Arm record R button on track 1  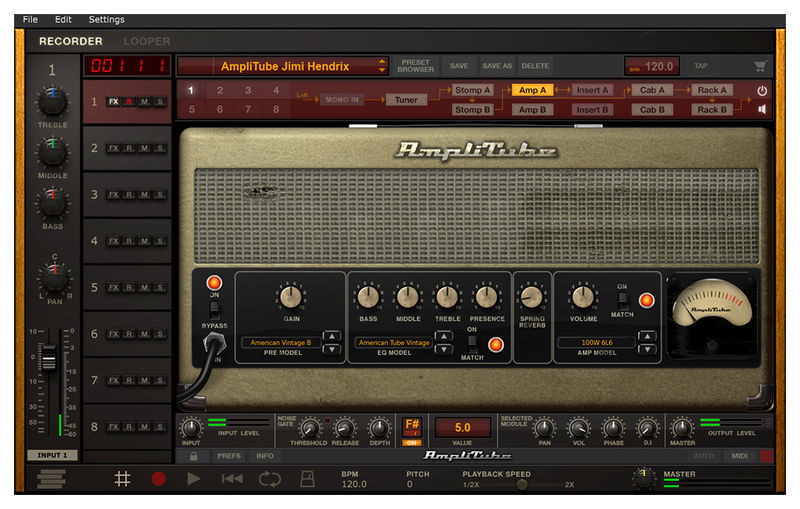pyautogui.click(x=129, y=101)
